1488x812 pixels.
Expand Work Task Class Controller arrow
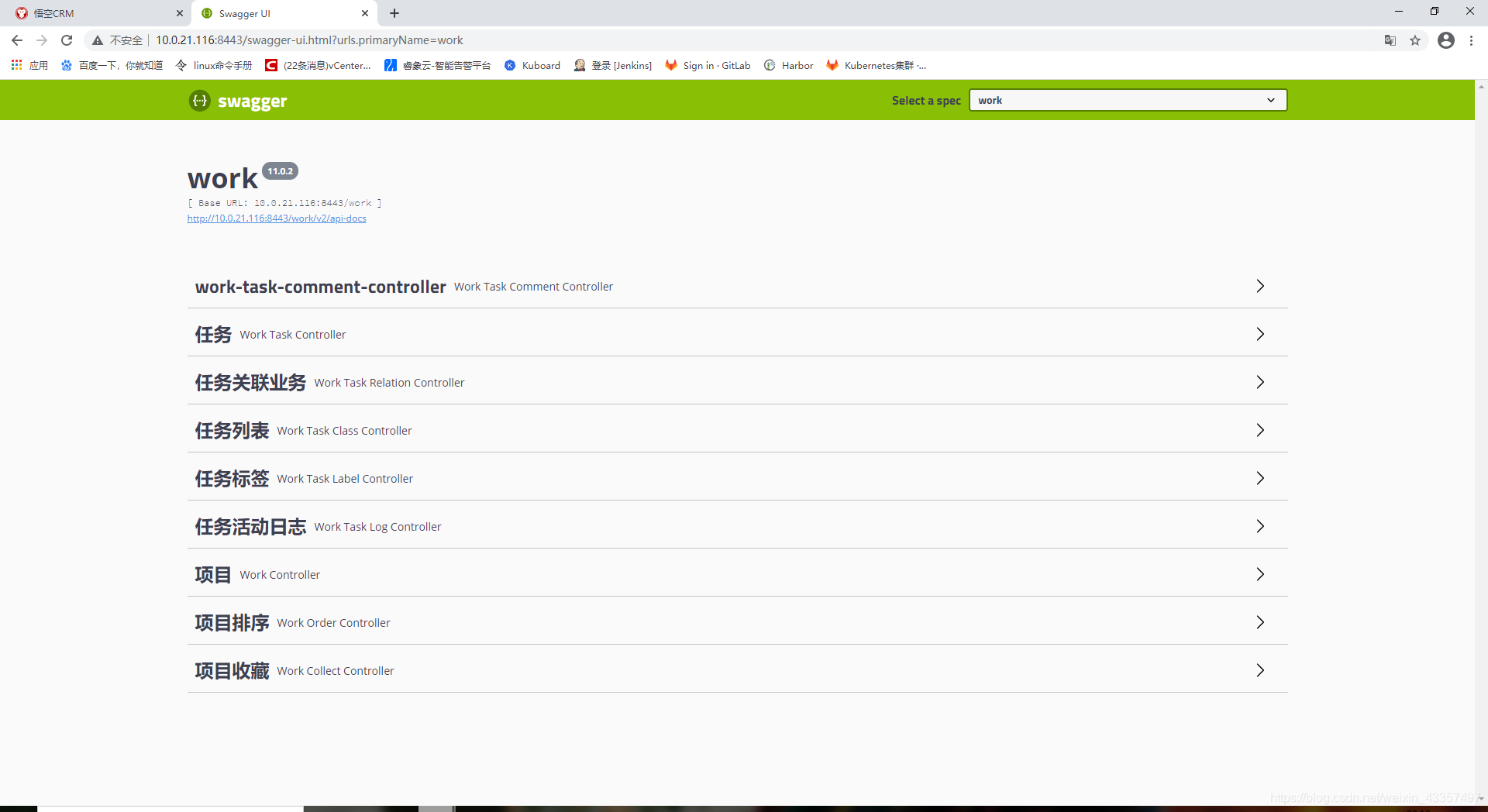1260,430
